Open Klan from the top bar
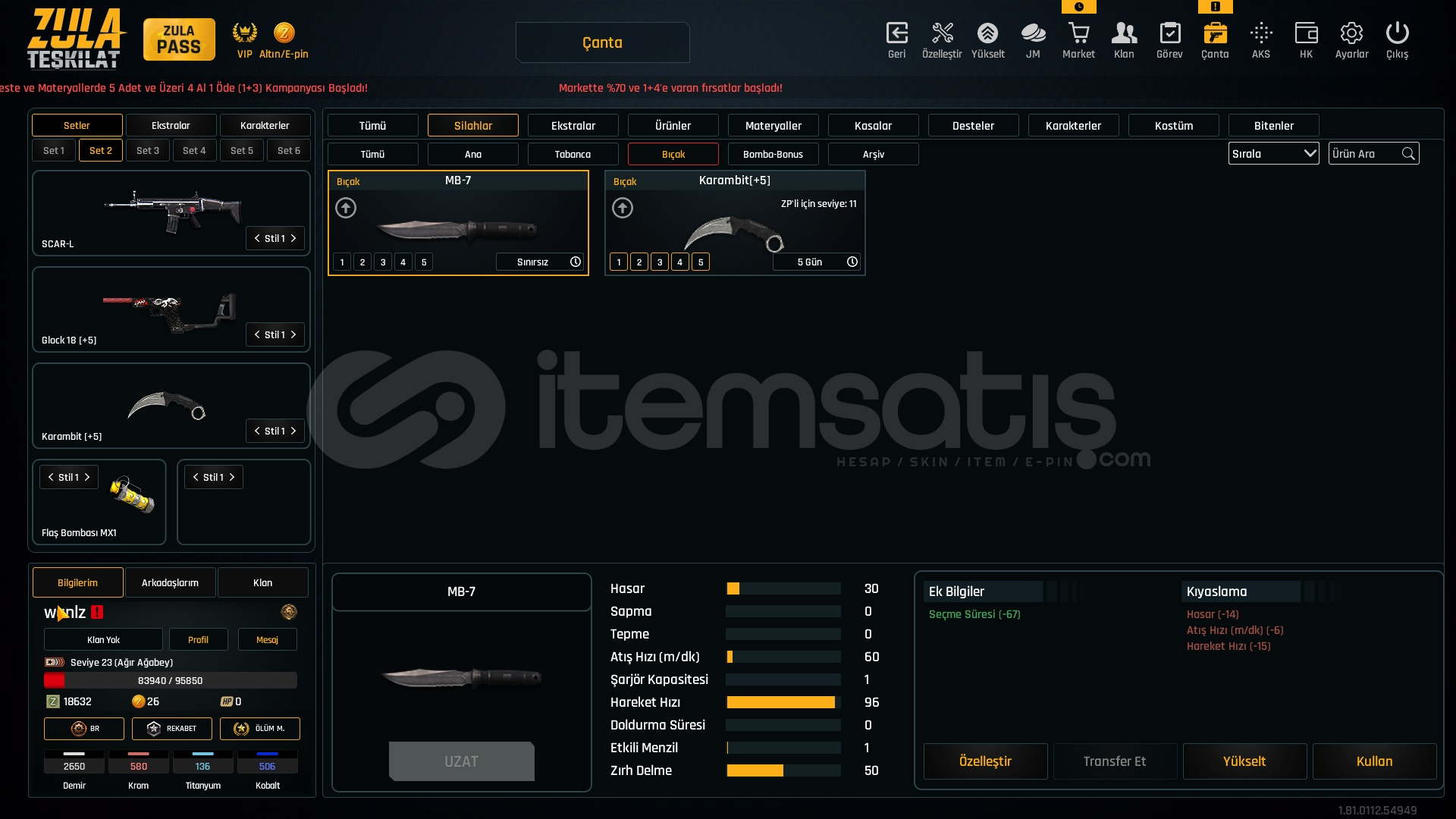The image size is (1456, 819). pyautogui.click(x=1124, y=33)
